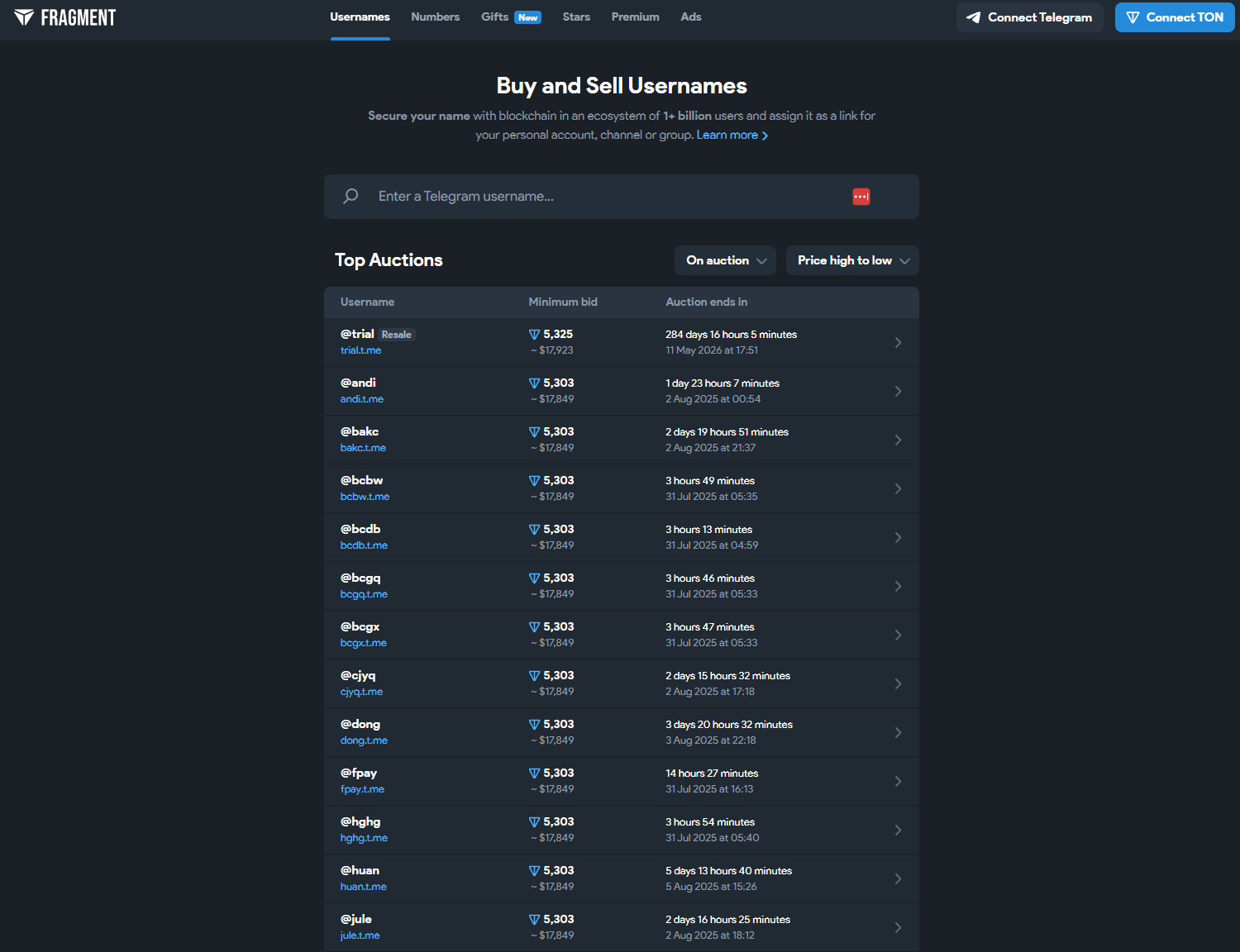Click the Fragment logo in header
Screen dimensions: 1240x952
(65, 17)
